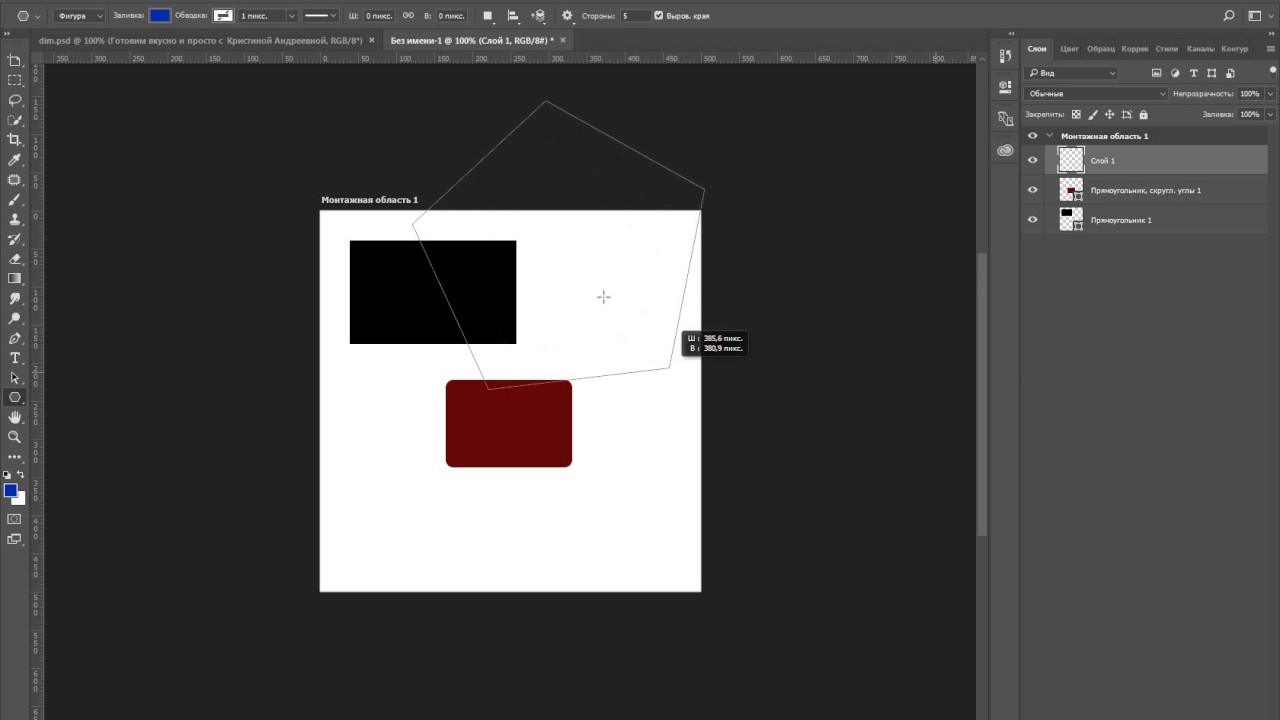Select the Dodge tool
Screen dimensions: 1280x720
pyautogui.click(x=15, y=318)
